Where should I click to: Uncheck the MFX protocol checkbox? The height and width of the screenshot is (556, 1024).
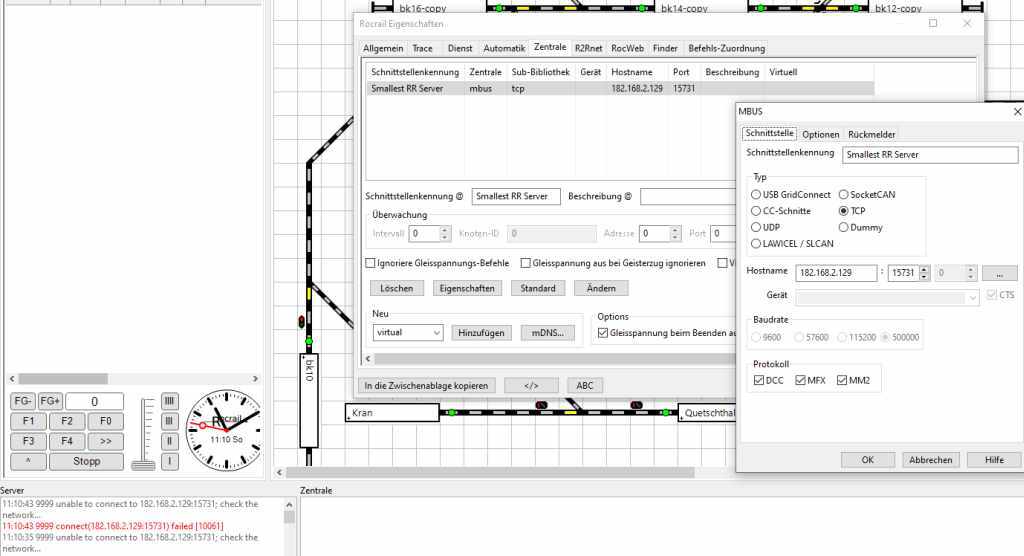coord(801,380)
